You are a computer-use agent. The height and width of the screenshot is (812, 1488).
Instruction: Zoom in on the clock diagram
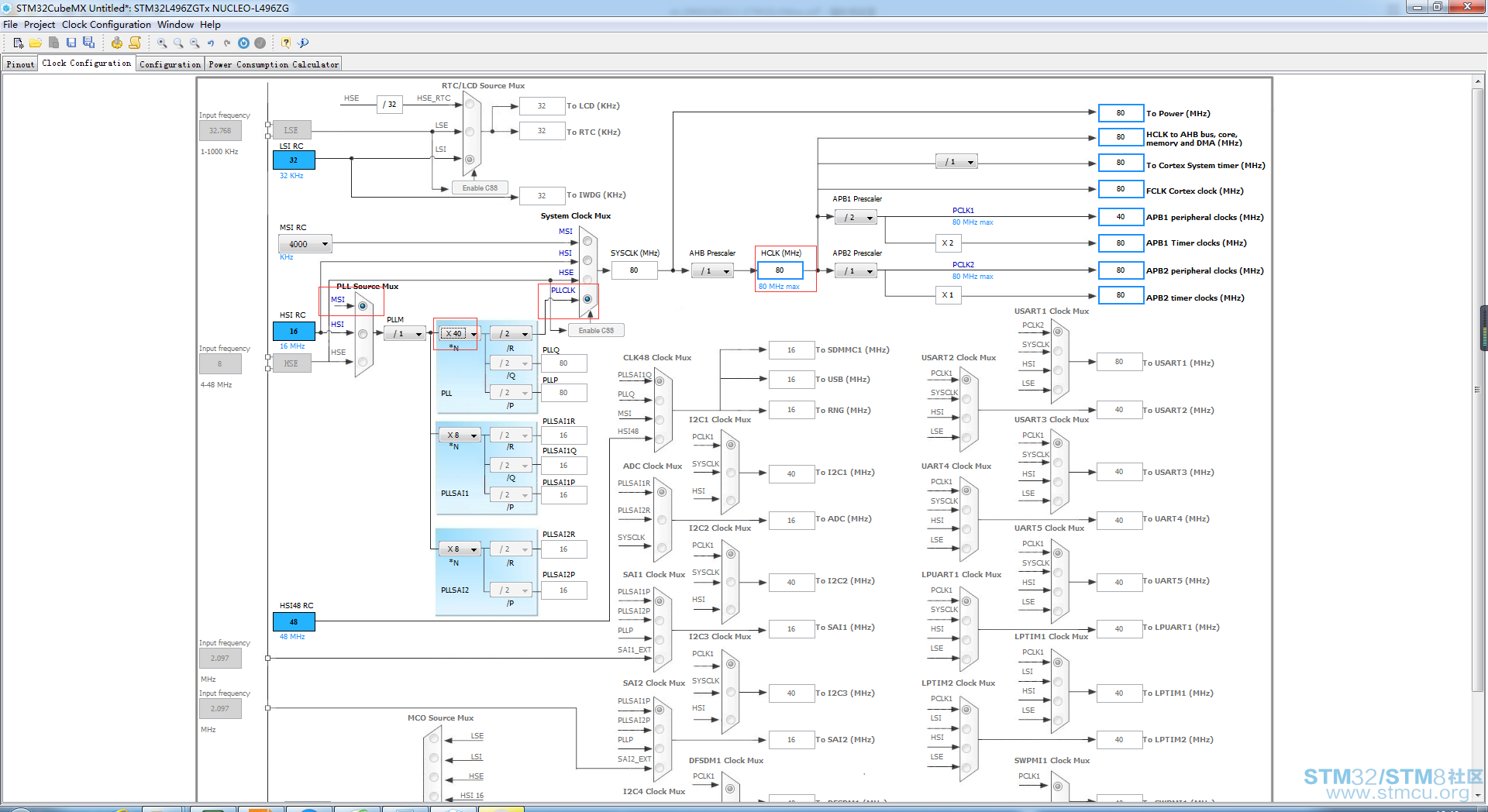point(162,43)
